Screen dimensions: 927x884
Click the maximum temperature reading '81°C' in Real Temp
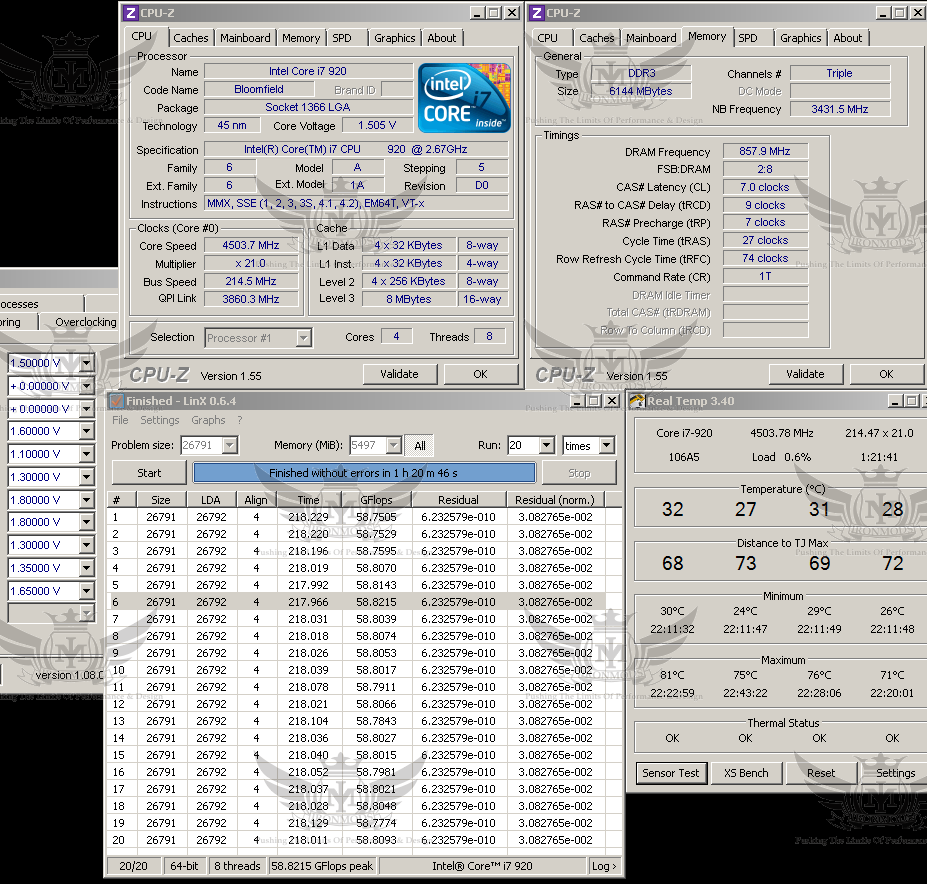pyautogui.click(x=672, y=675)
